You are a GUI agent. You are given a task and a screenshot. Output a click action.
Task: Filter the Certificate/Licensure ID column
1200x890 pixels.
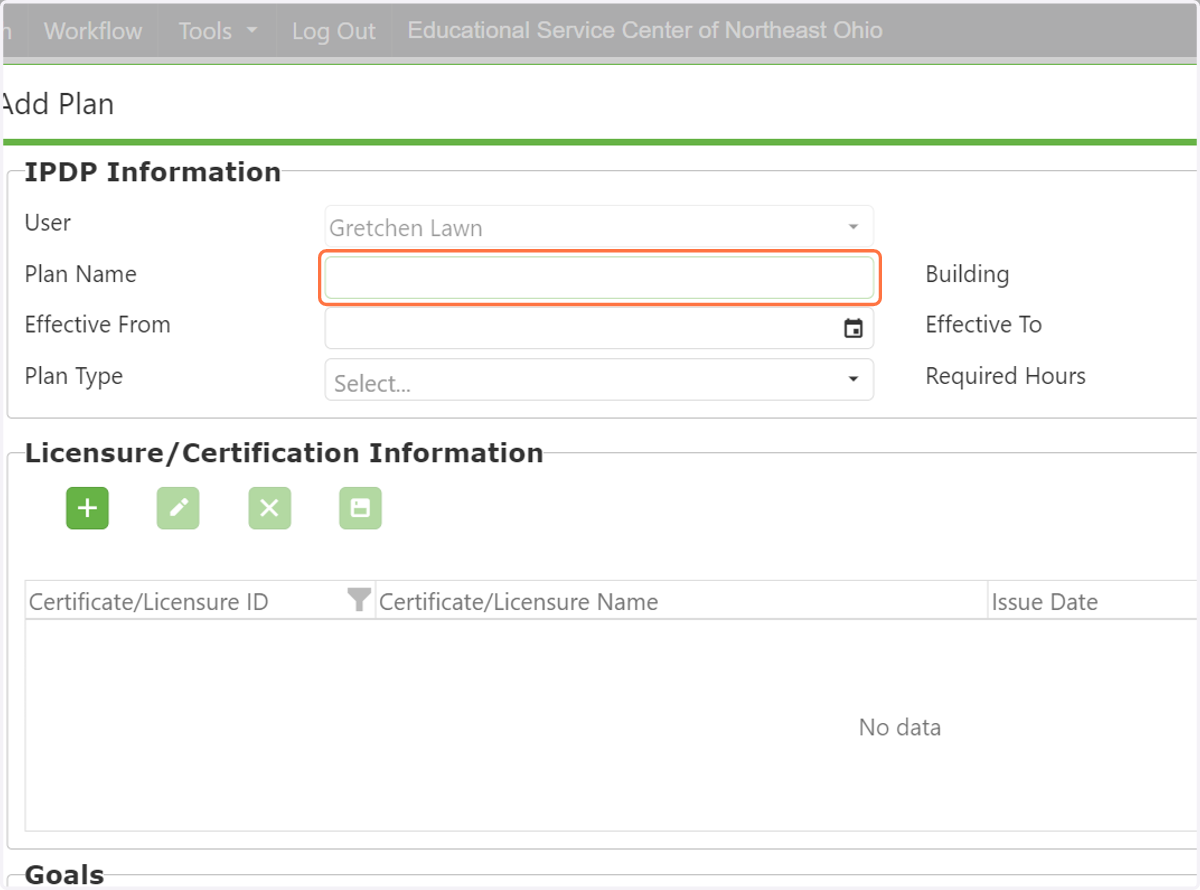coord(359,600)
